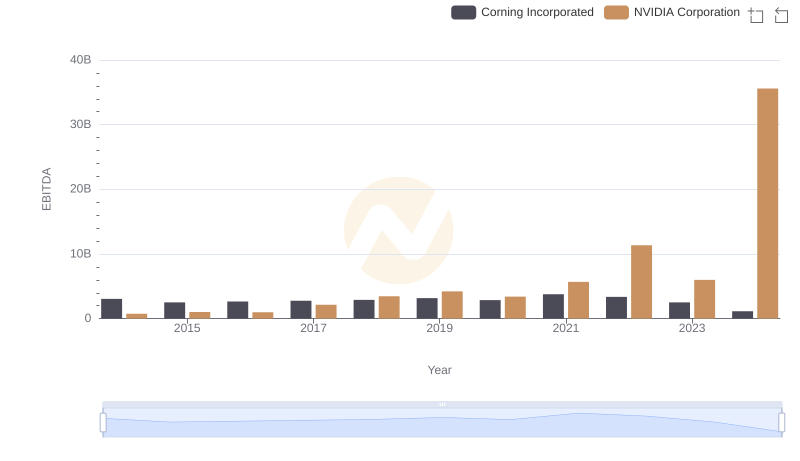The width and height of the screenshot is (800, 461).
Task: Toggle NVIDIA Corporation legend series
Action: [672, 12]
